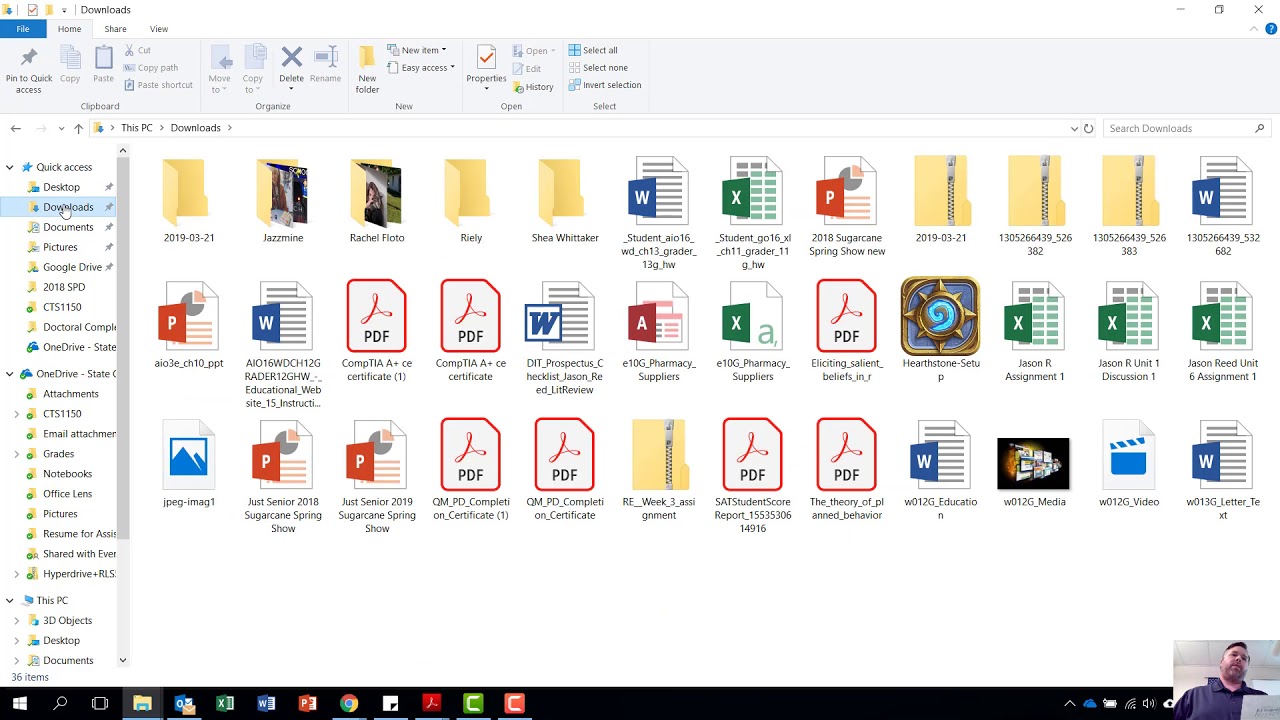Open Windows Start menu
The height and width of the screenshot is (720, 1280).
19,704
